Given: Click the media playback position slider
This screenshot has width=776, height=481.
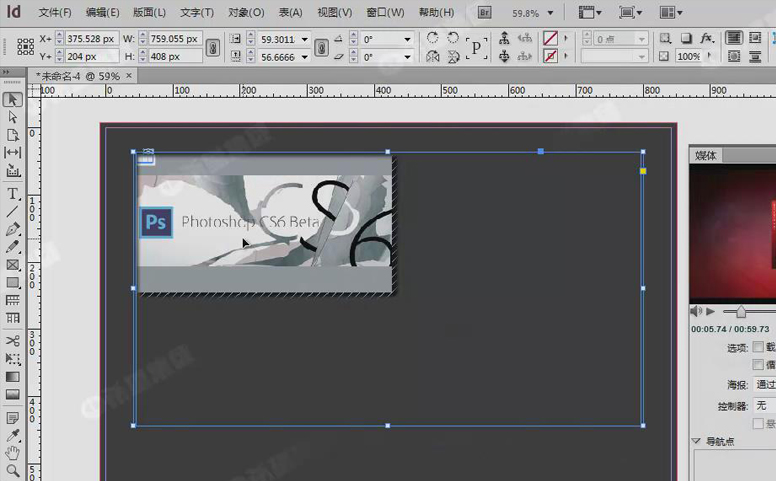Looking at the screenshot, I should pos(741,312).
